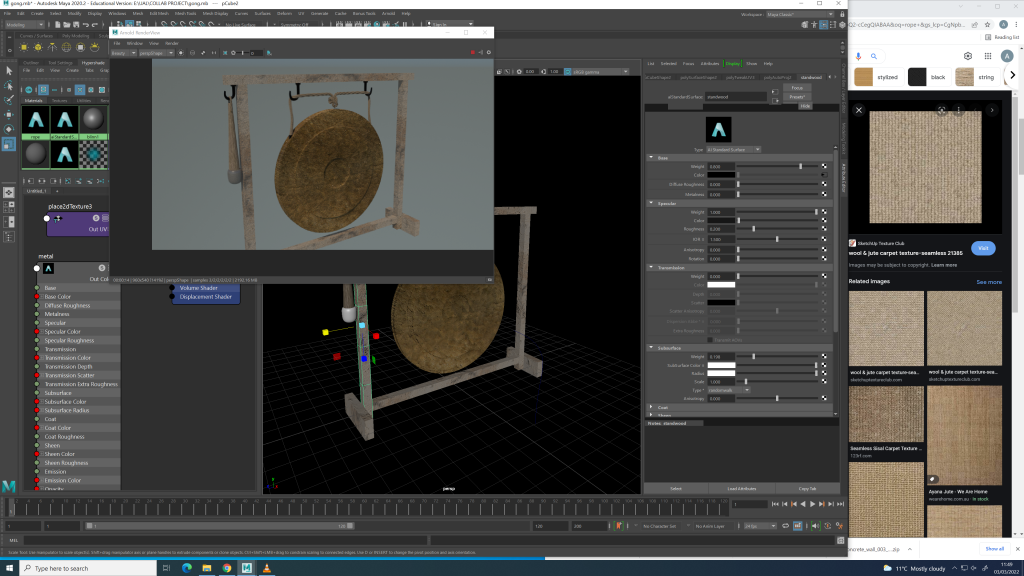
Task: Expand the Coat section
Action: tap(651, 407)
